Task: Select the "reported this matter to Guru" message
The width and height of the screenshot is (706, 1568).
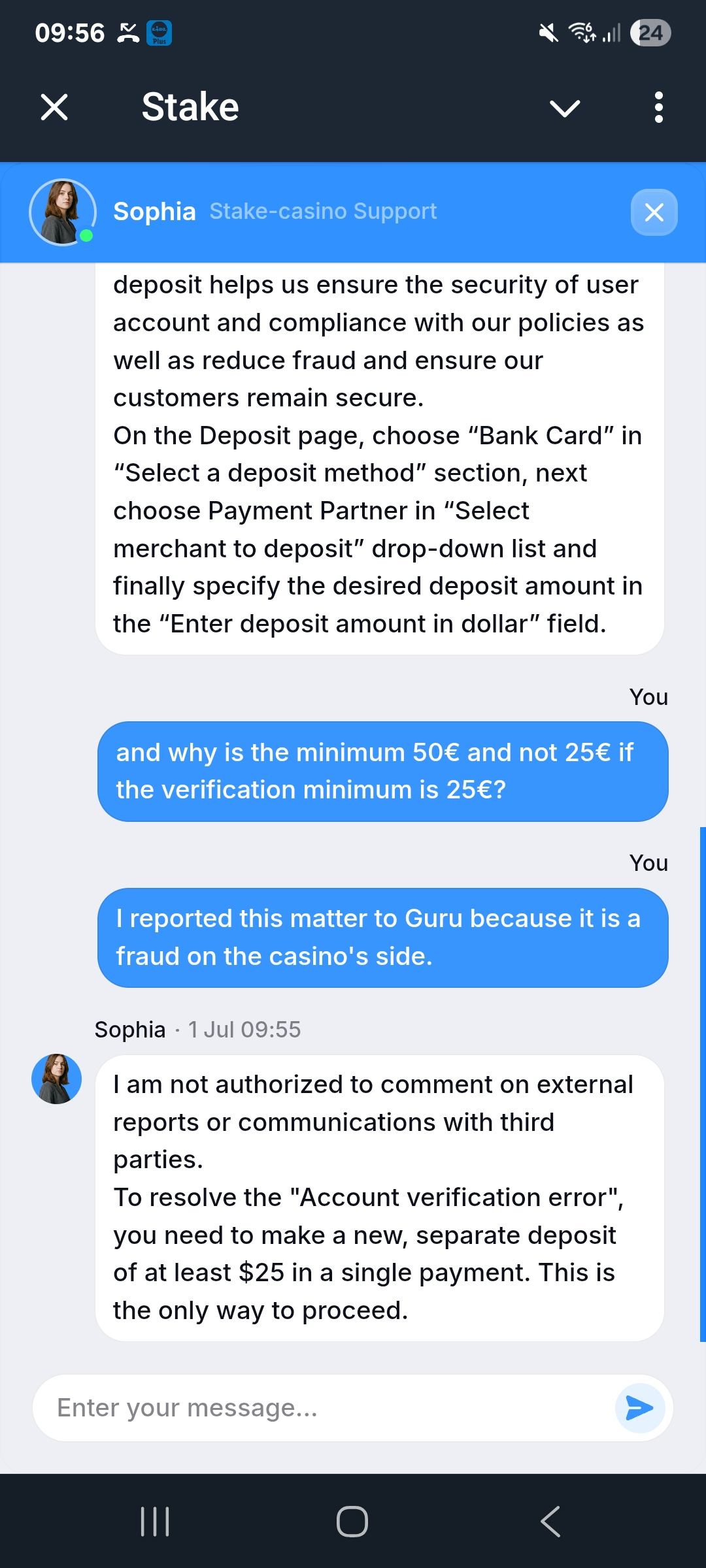Action: pyautogui.click(x=383, y=938)
